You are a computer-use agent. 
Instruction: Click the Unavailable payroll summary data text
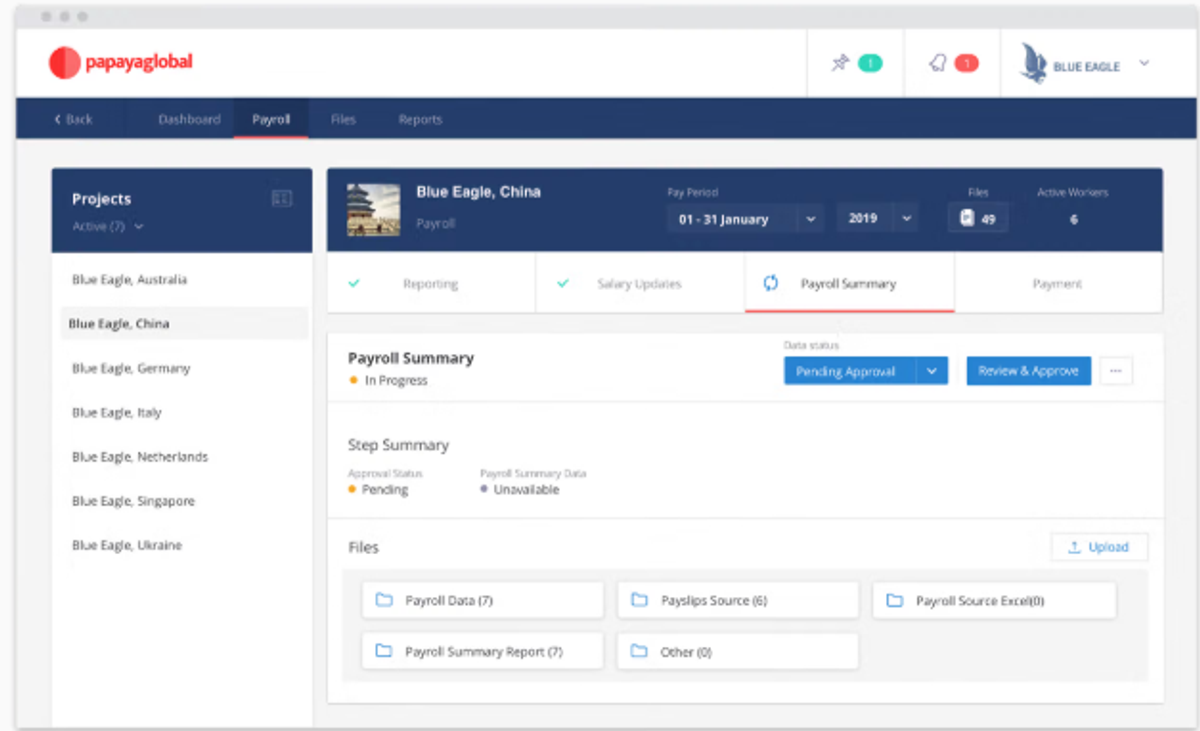click(526, 490)
